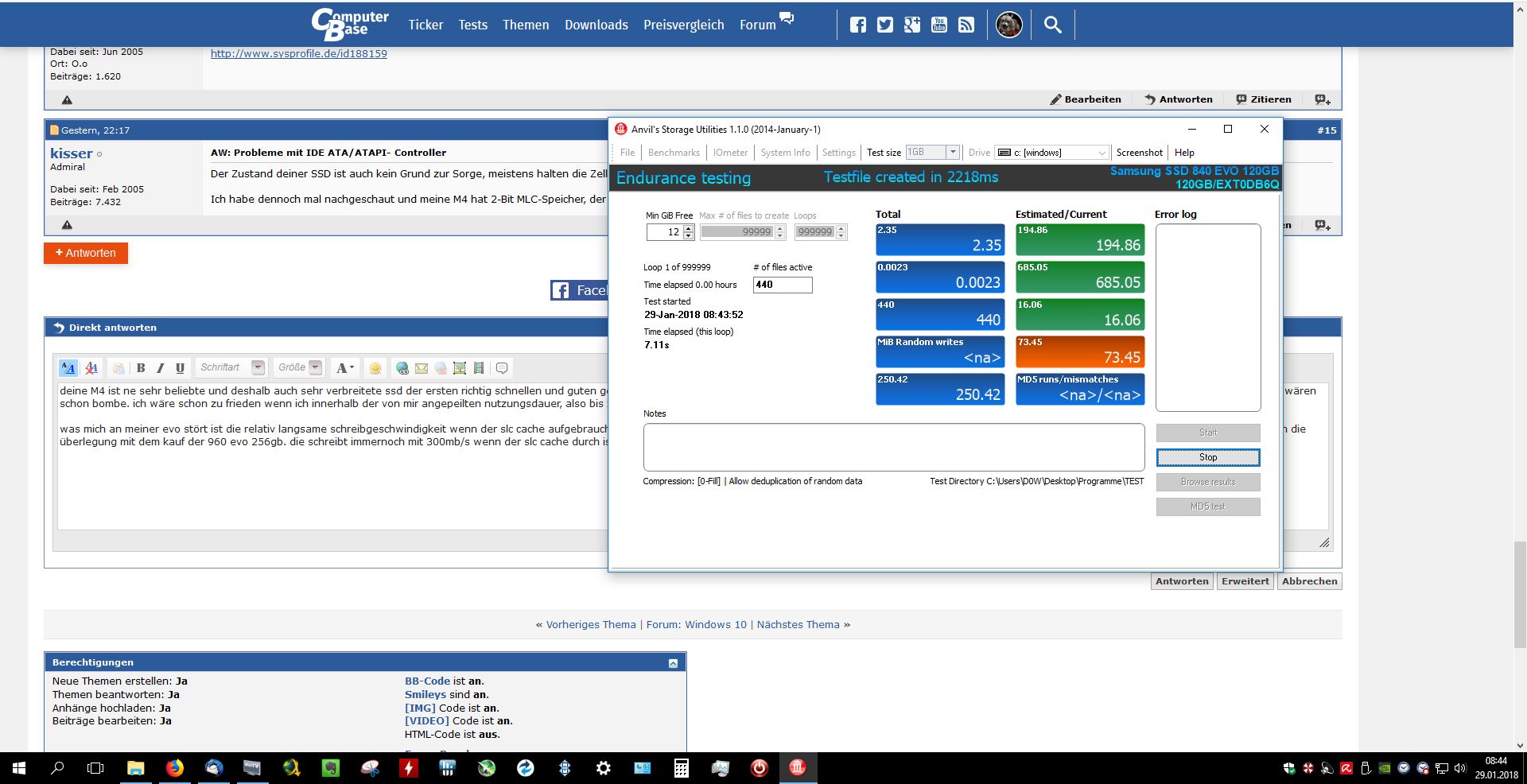The image size is (1527, 784).
Task: Open the ComputerBase RSS feed icon
Action: (x=966, y=25)
